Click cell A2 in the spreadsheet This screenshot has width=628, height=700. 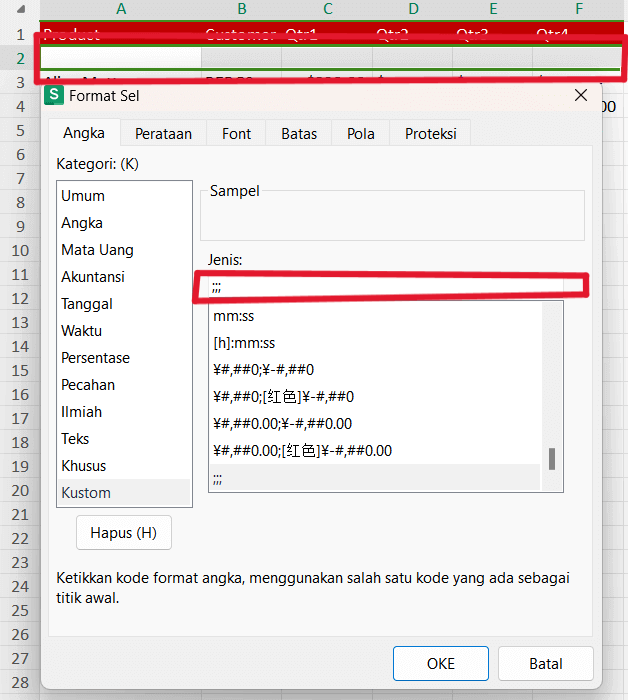pos(121,58)
